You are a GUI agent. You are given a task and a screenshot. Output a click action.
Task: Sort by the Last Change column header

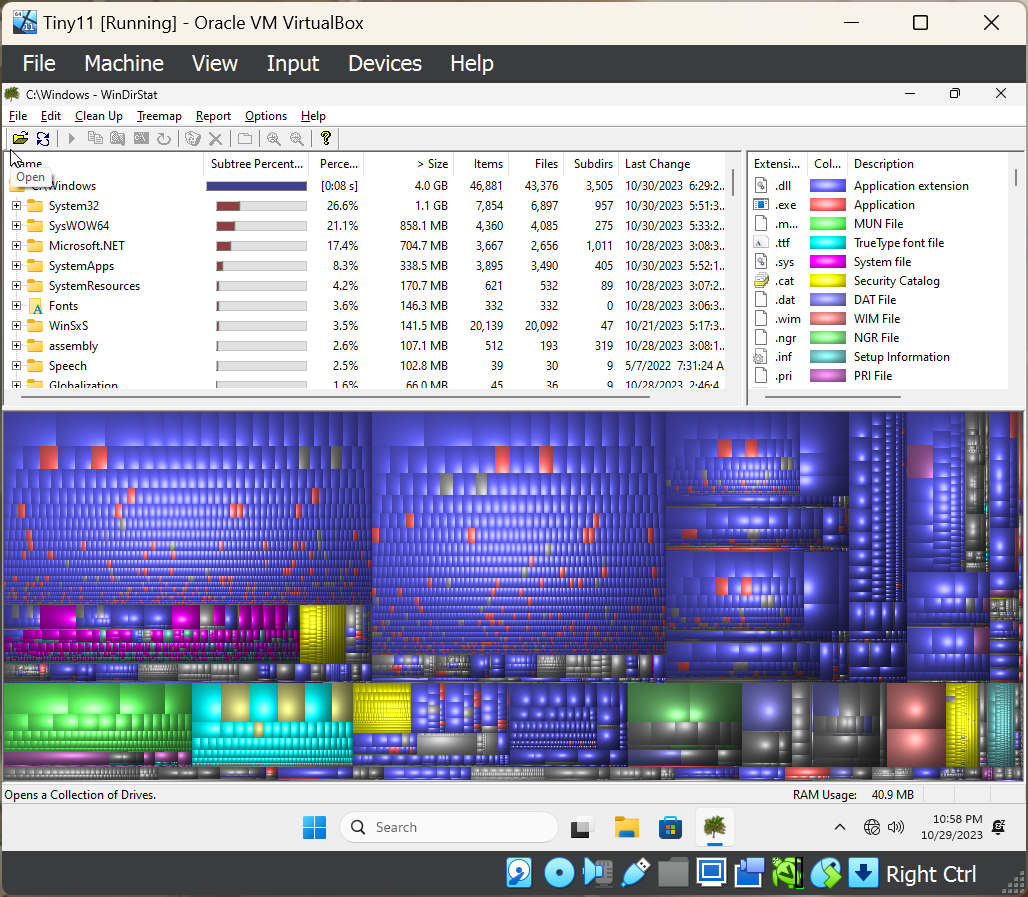pyautogui.click(x=673, y=164)
